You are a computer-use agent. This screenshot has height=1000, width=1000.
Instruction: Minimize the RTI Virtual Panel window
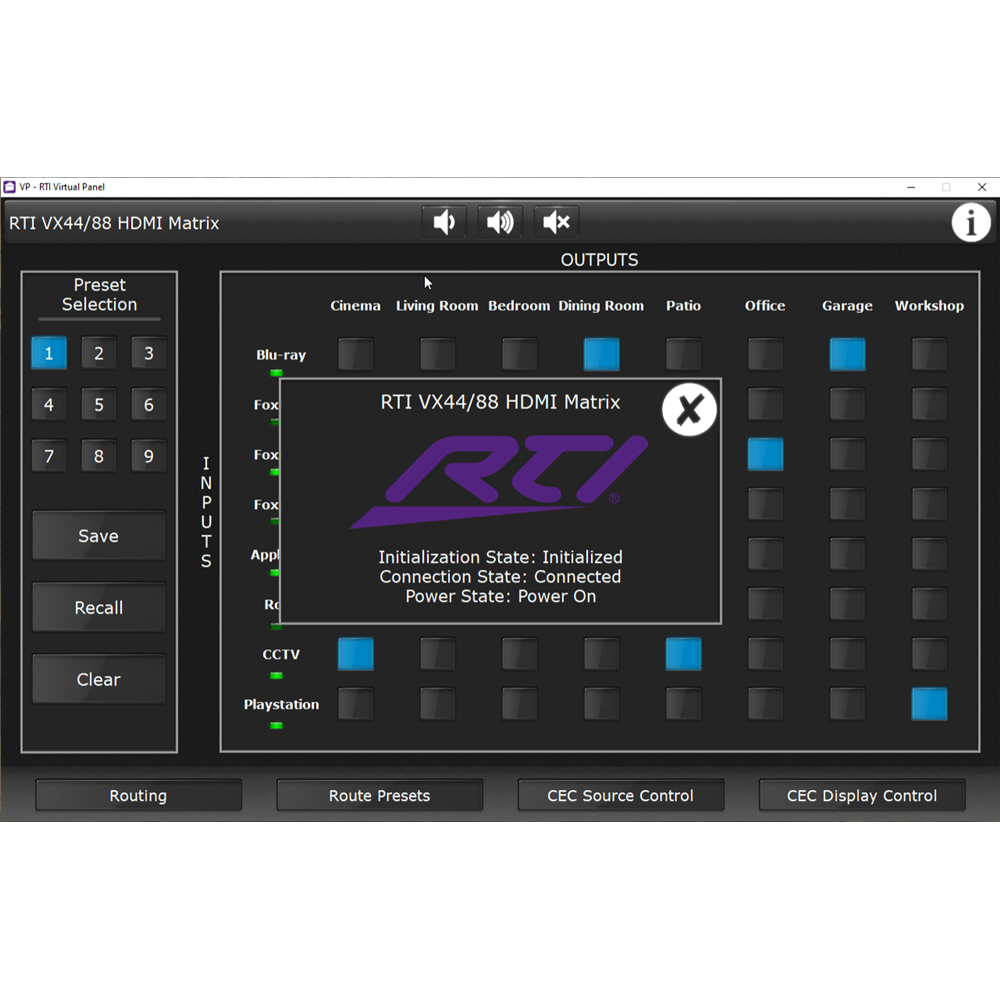point(911,187)
